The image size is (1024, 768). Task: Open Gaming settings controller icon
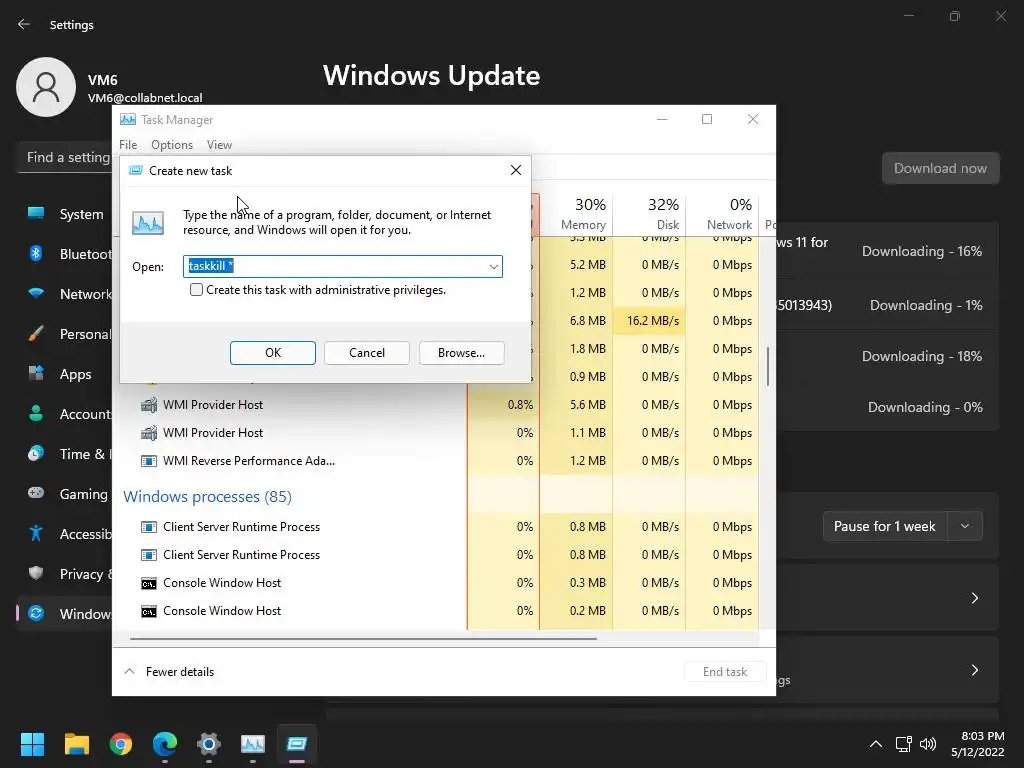(36, 493)
